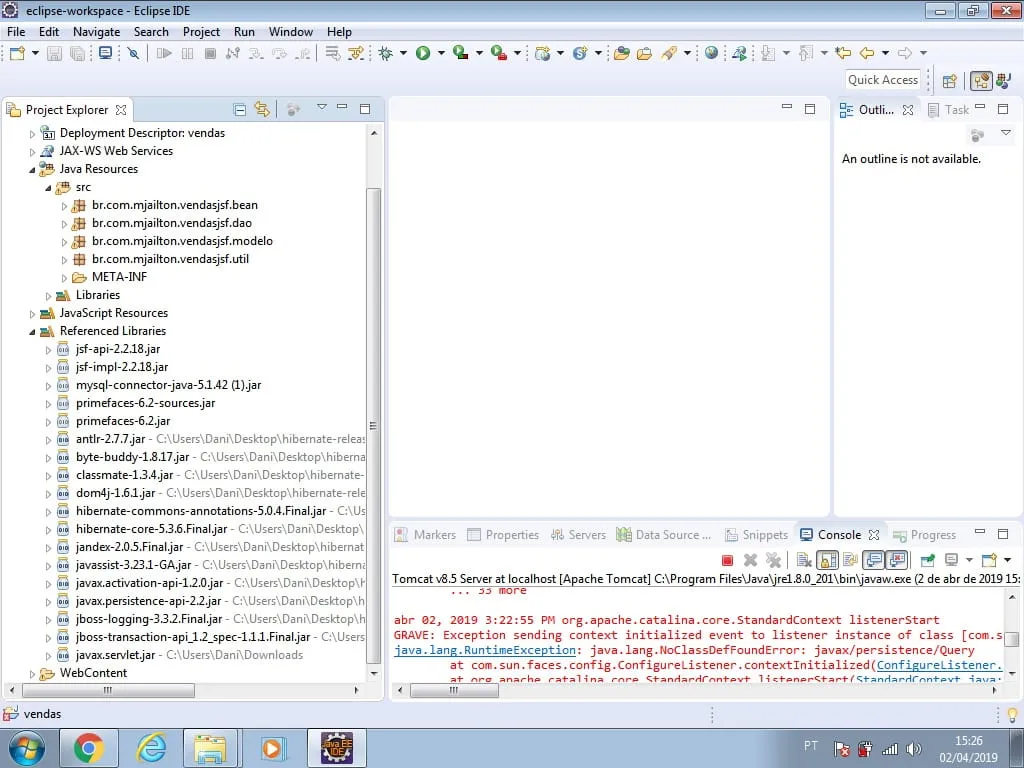
Task: Collapse the Referenced Libraries tree node
Action: click(x=33, y=331)
